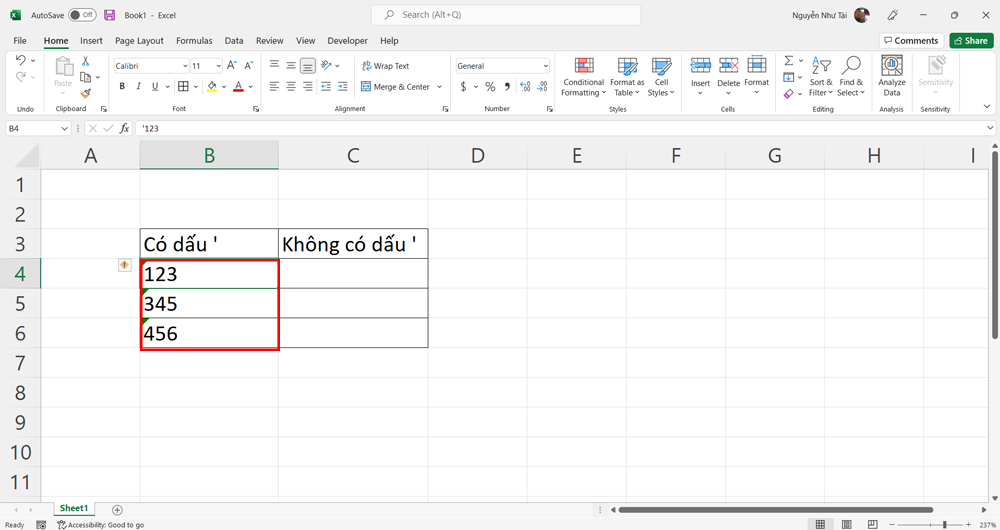Click the AutoSum sigma icon
The height and width of the screenshot is (530, 1000).
point(789,61)
